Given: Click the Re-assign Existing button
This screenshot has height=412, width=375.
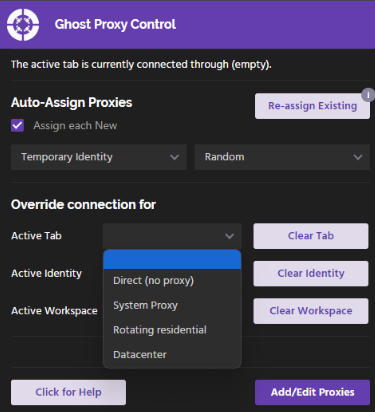Looking at the screenshot, I should 312,106.
